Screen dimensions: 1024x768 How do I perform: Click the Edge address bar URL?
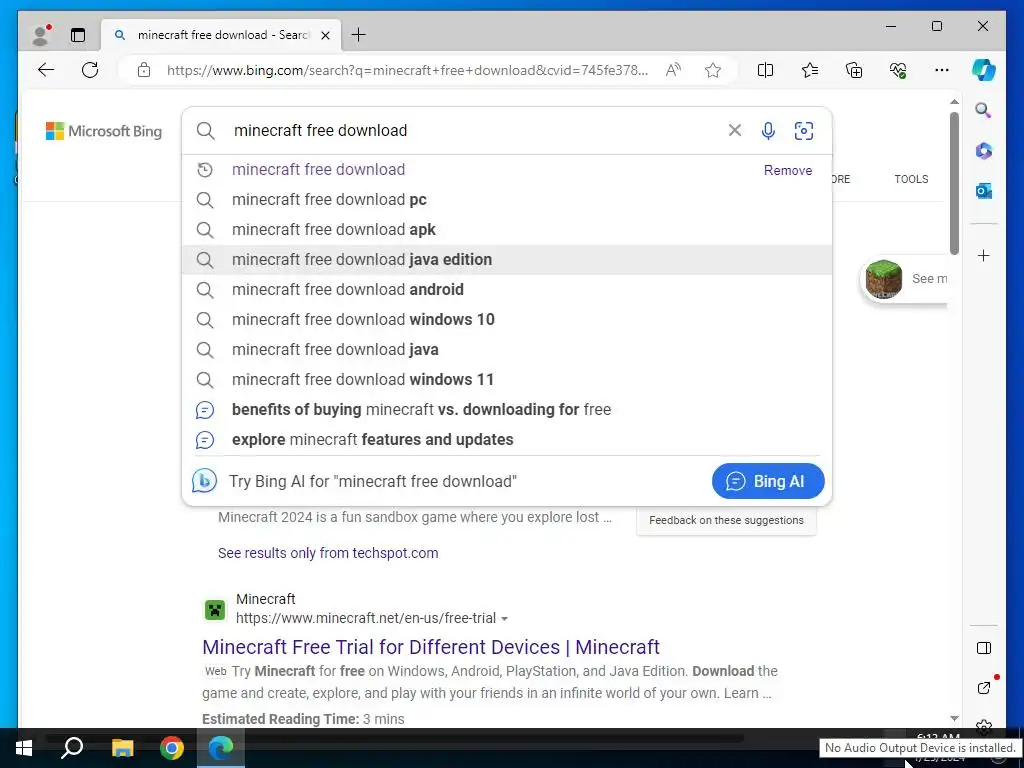tap(408, 70)
